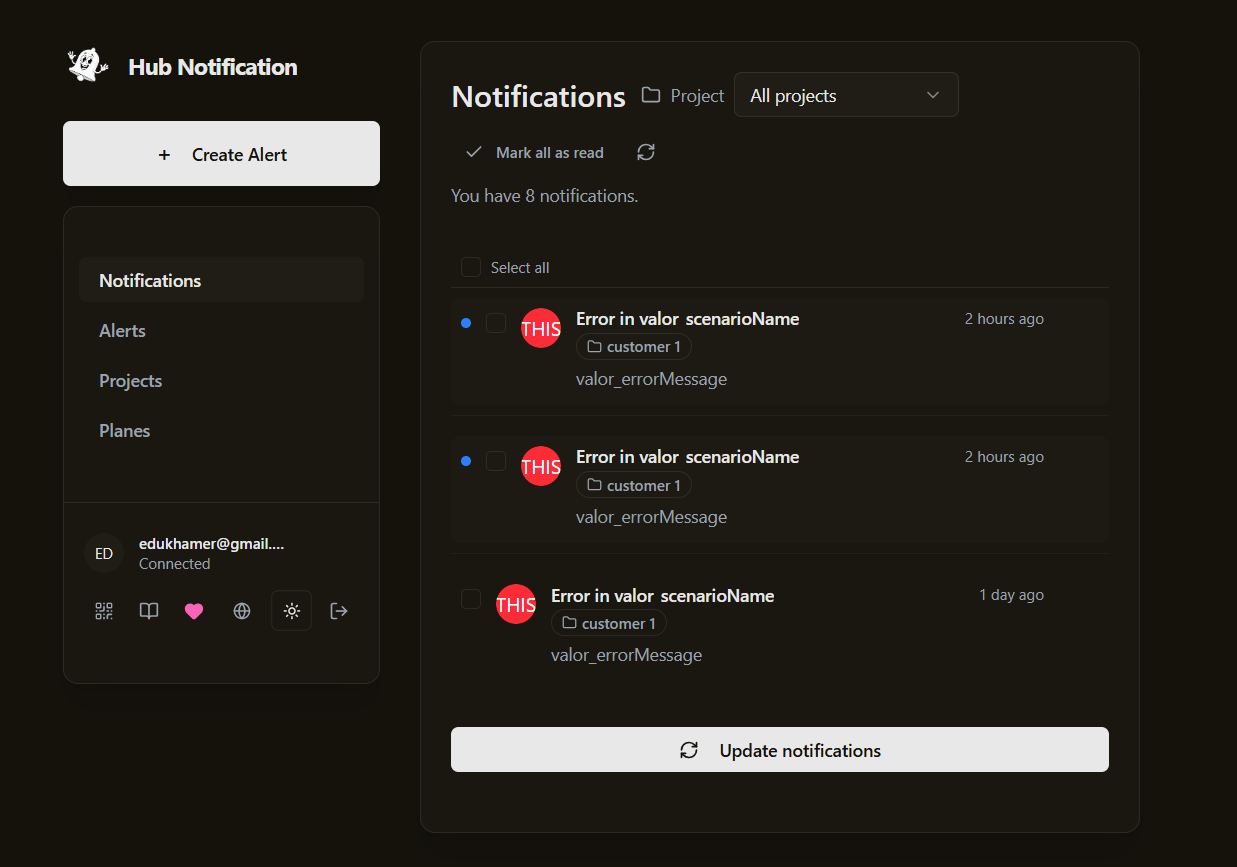Image resolution: width=1237 pixels, height=867 pixels.
Task: Select the 1 day ago notification checkbox
Action: [x=471, y=599]
